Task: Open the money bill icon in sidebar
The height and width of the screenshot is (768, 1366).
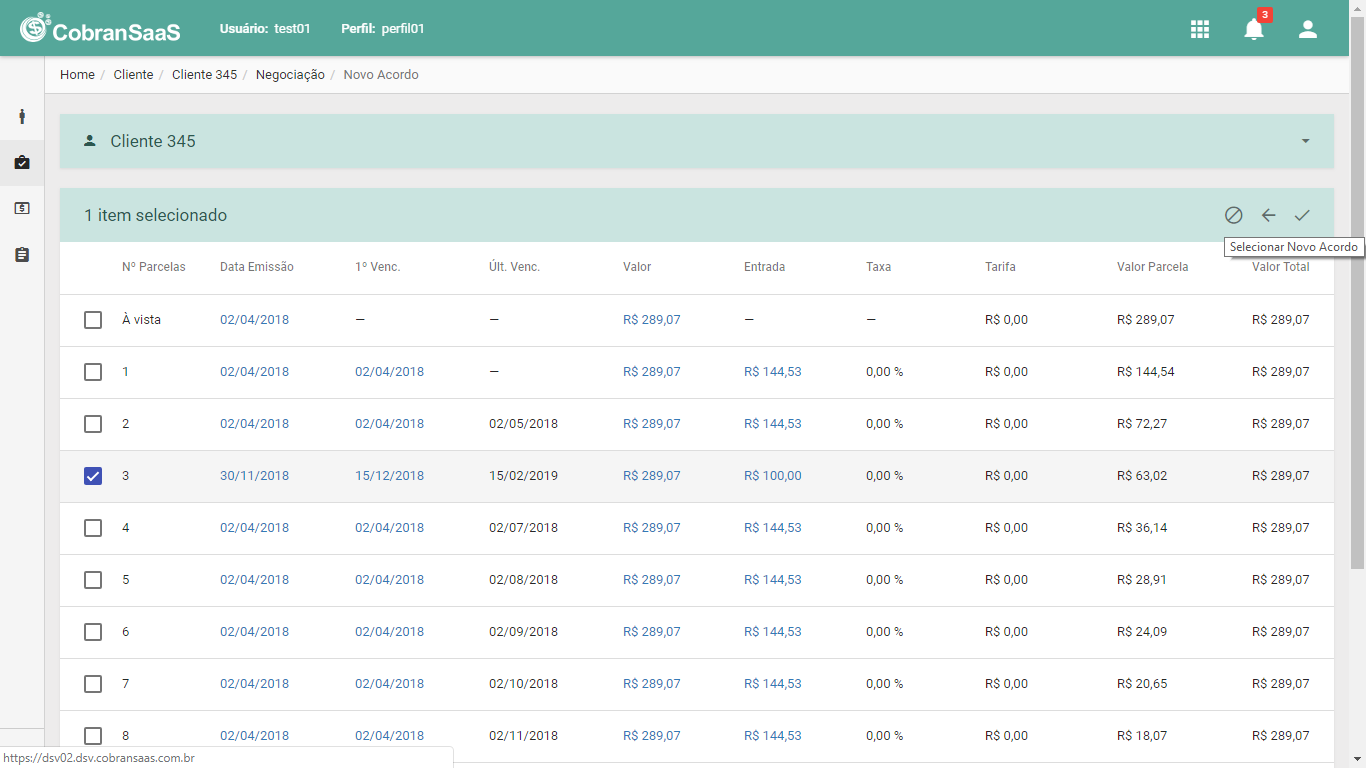Action: [22, 208]
